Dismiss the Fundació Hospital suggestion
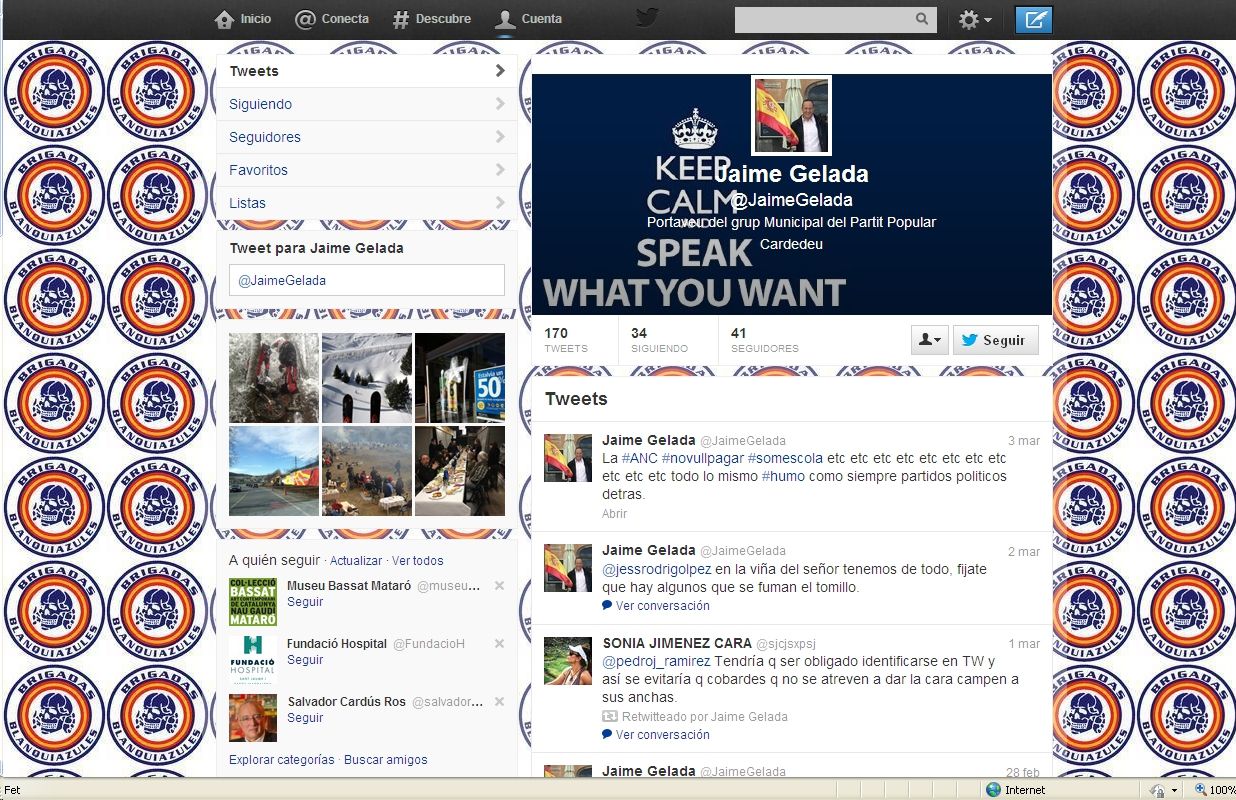 click(500, 644)
